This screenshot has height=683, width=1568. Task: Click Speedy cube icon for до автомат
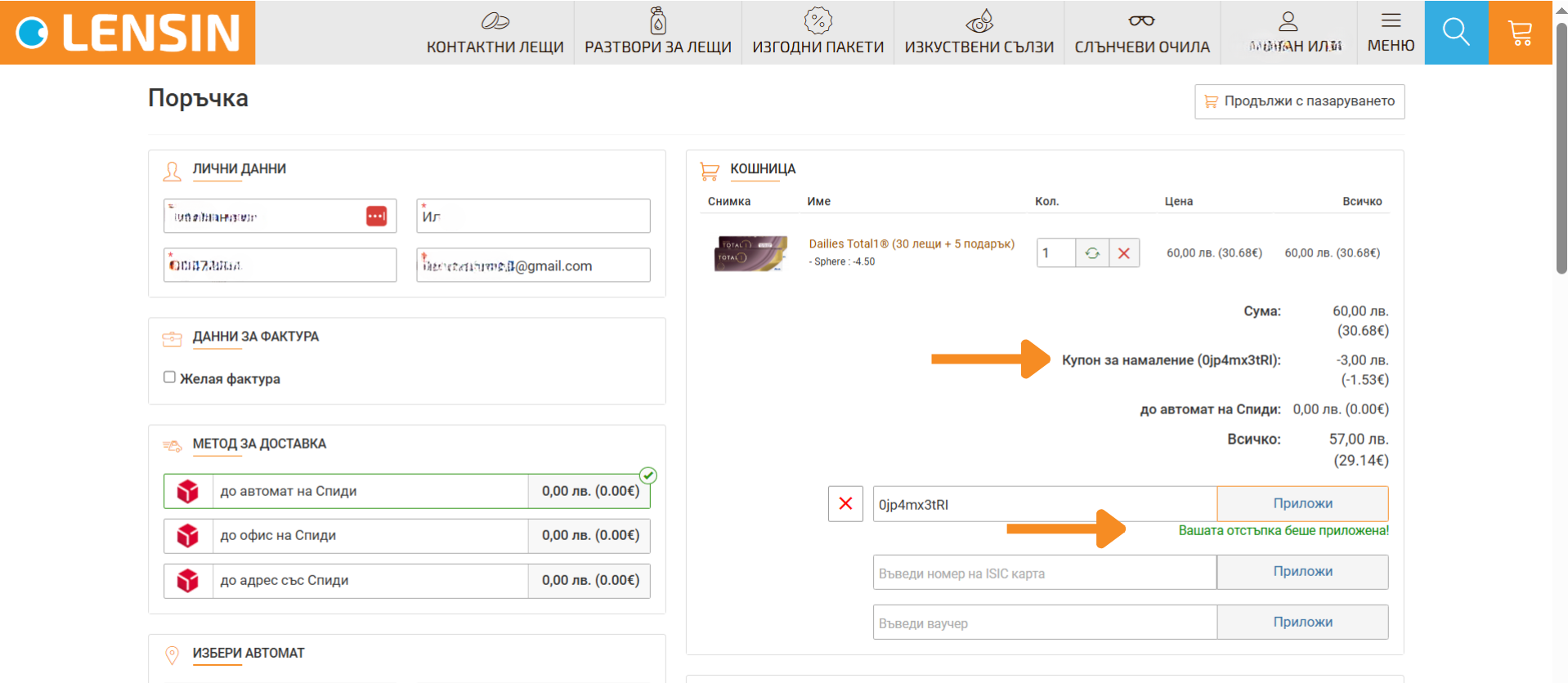coord(188,491)
